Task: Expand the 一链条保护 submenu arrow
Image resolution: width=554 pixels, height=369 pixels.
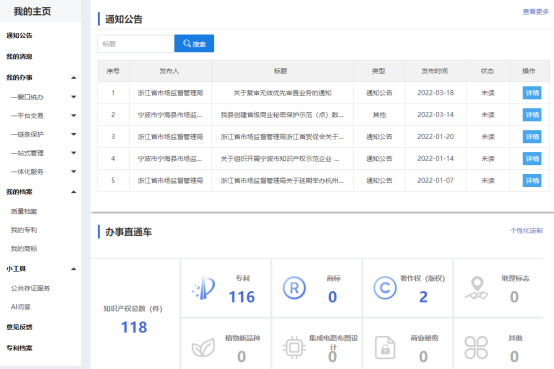Action: click(x=73, y=134)
